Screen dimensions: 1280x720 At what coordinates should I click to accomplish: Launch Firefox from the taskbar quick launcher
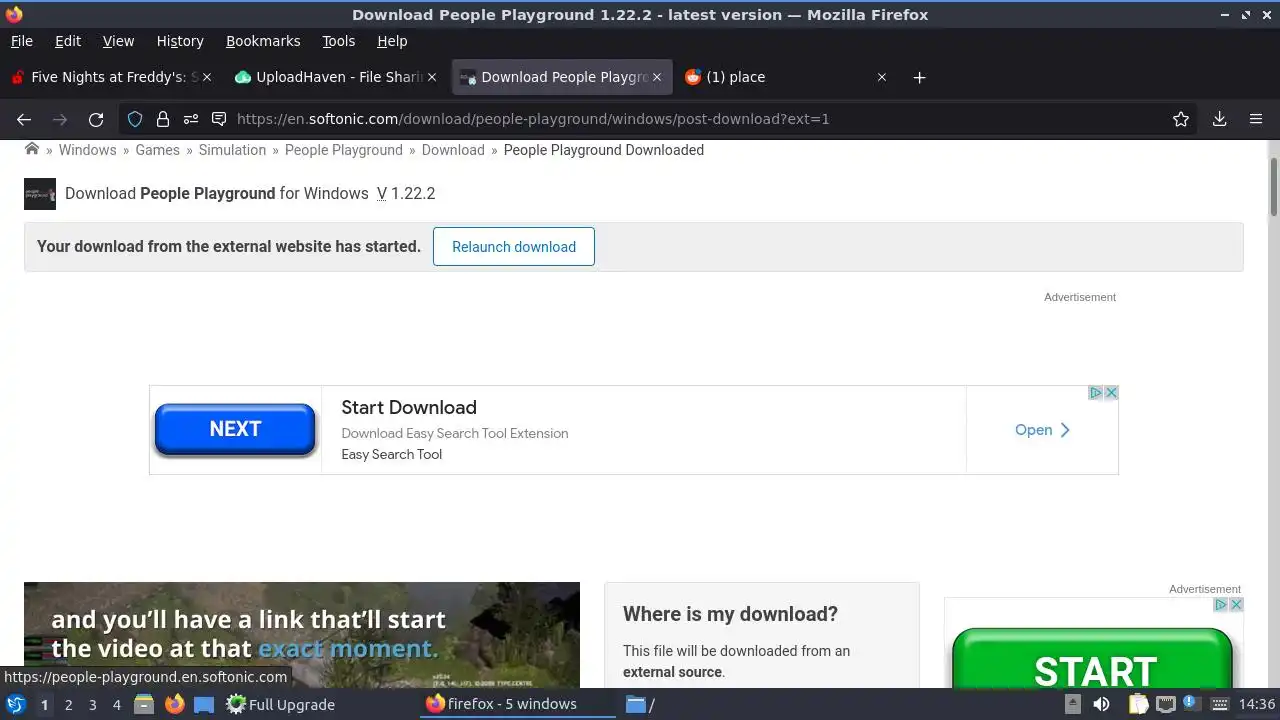point(174,704)
